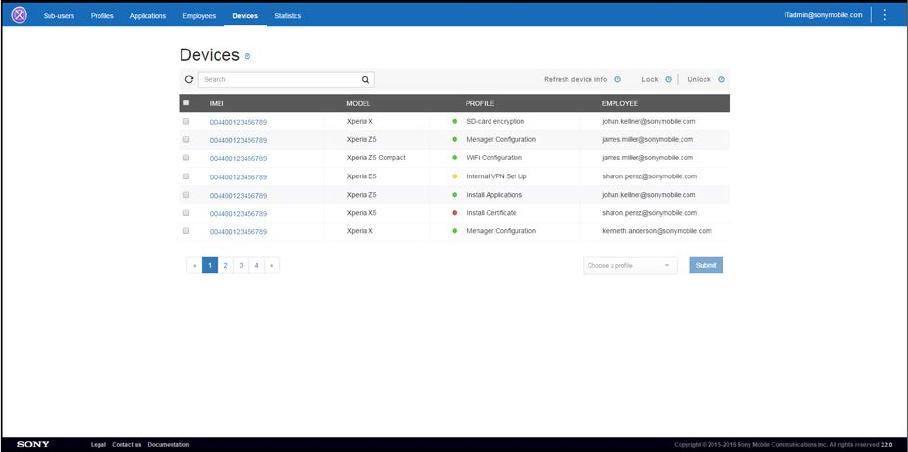Screen dimensions: 908x452
Task: Open the IMEI link in the SD-card encryption row
Action: pyautogui.click(x=238, y=122)
